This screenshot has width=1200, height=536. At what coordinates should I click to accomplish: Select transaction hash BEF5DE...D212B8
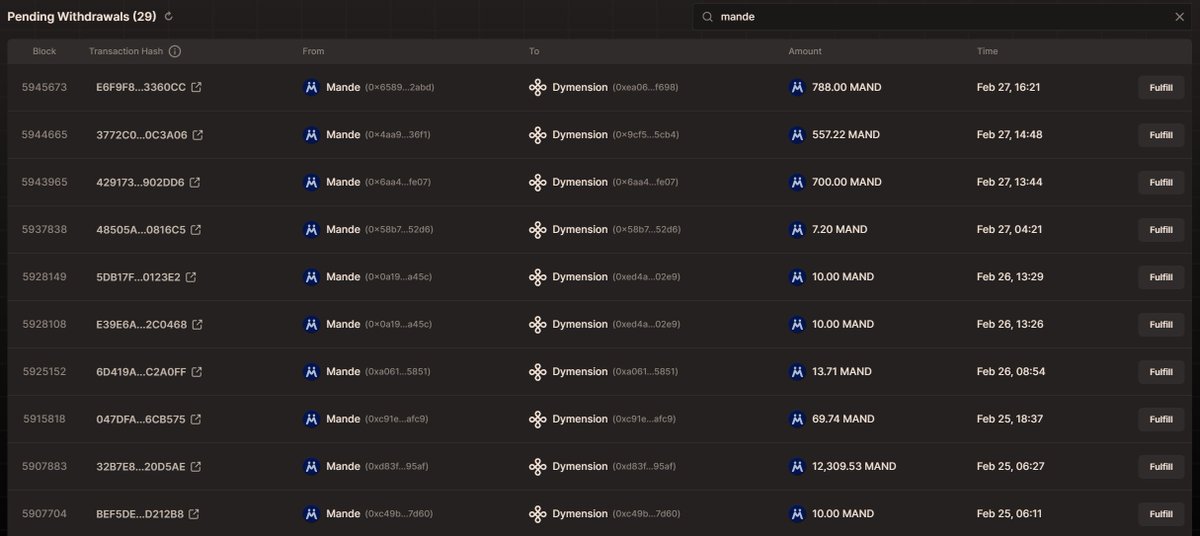pyautogui.click(x=140, y=514)
